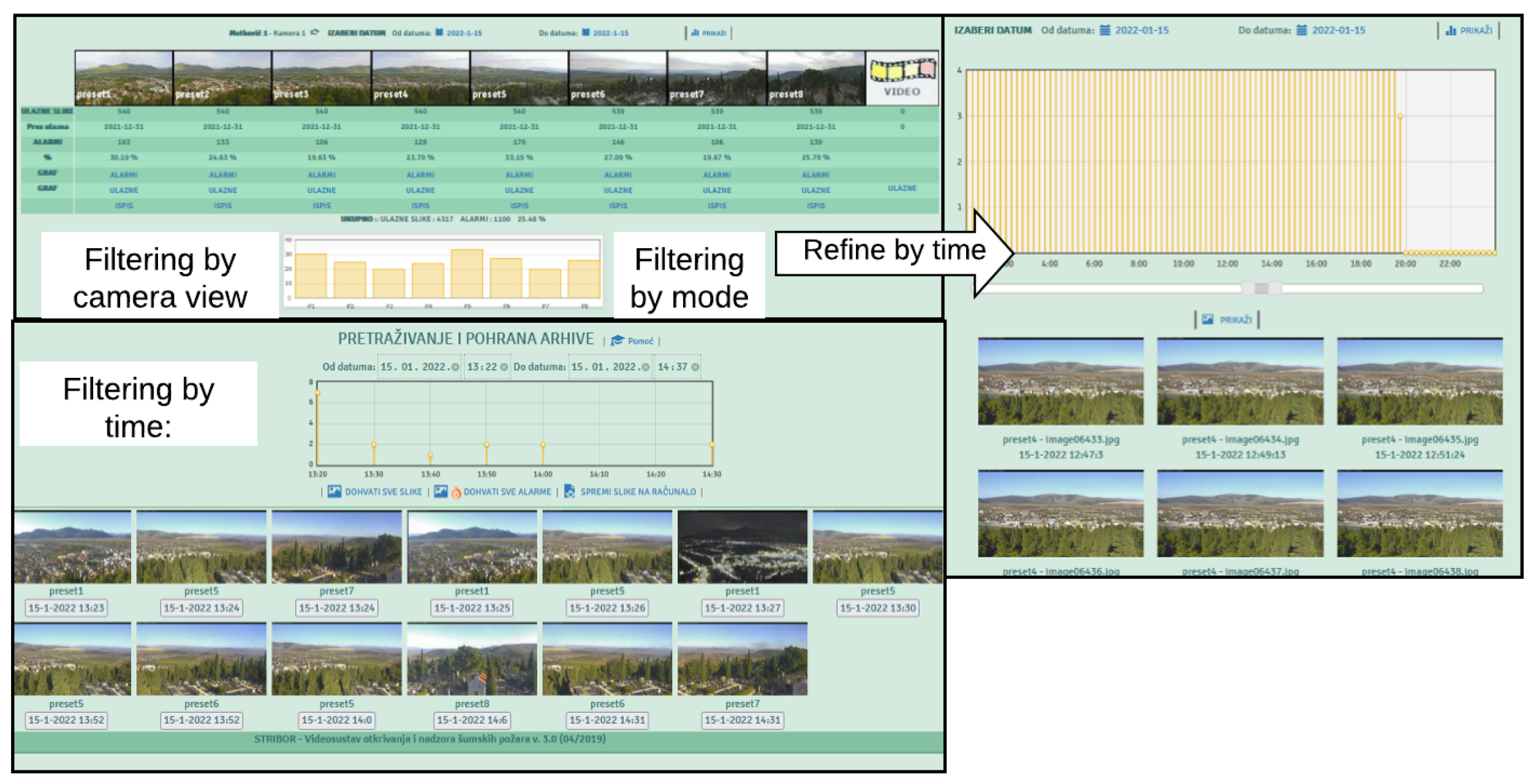Viewport: 1531px width, 784px height.
Task: Click bar-chart PRIKAŽI icon in right panel header
Action: pos(1451,30)
